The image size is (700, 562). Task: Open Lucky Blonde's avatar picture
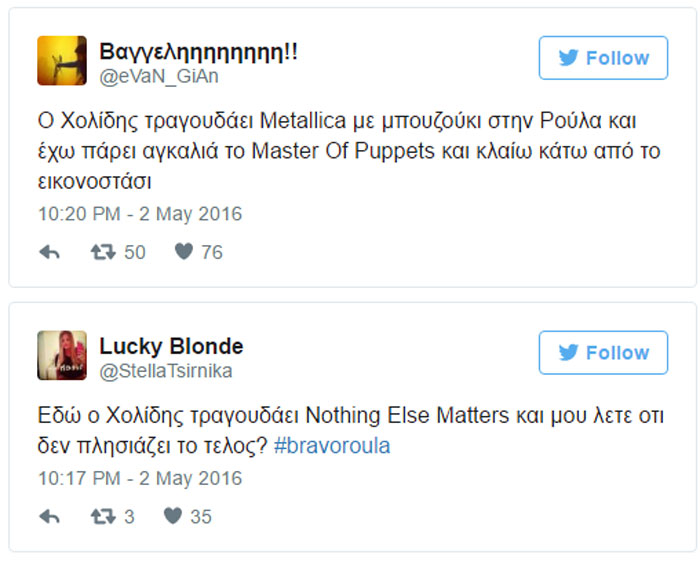click(x=62, y=355)
